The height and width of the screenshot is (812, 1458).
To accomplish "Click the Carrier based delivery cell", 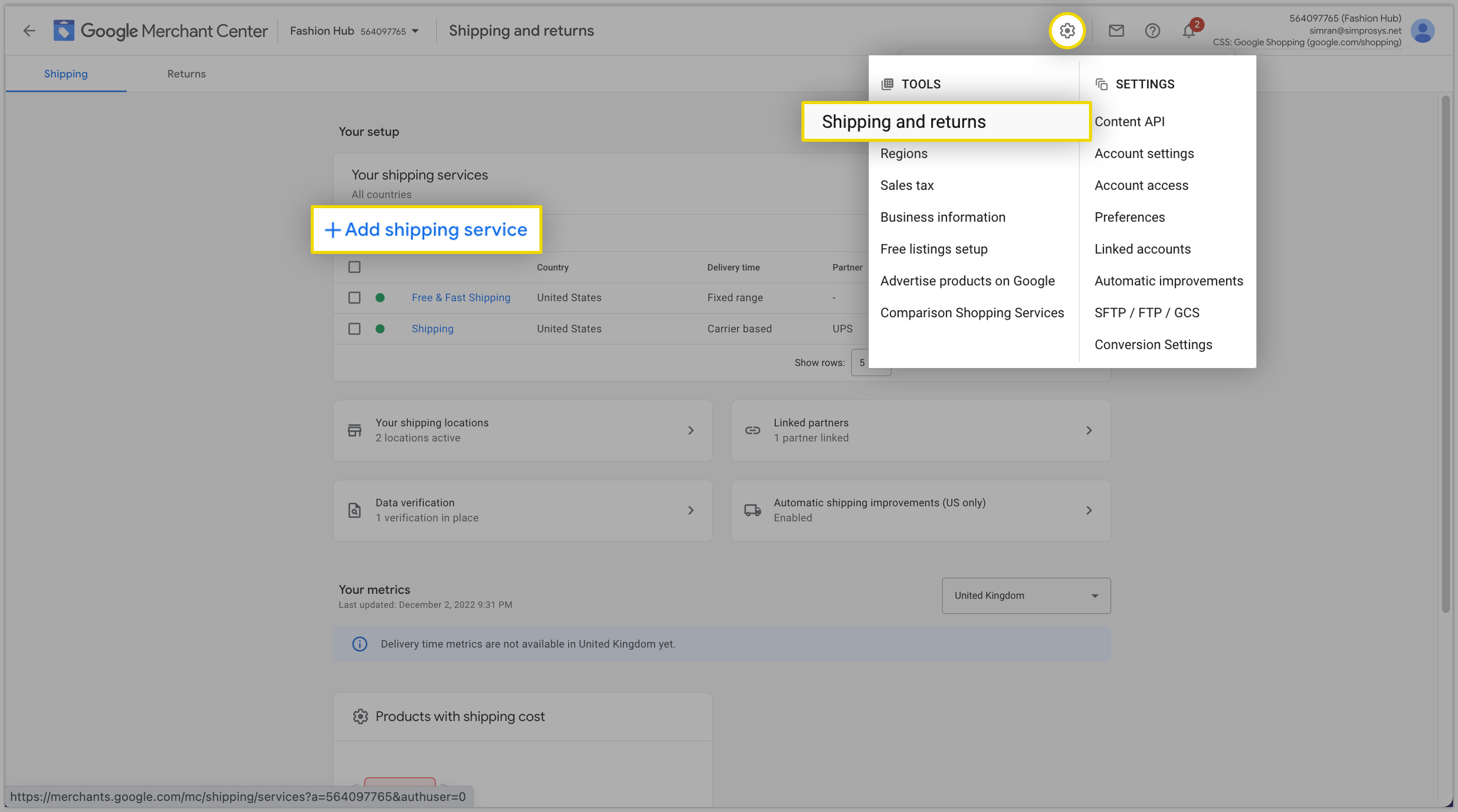I will 739,328.
